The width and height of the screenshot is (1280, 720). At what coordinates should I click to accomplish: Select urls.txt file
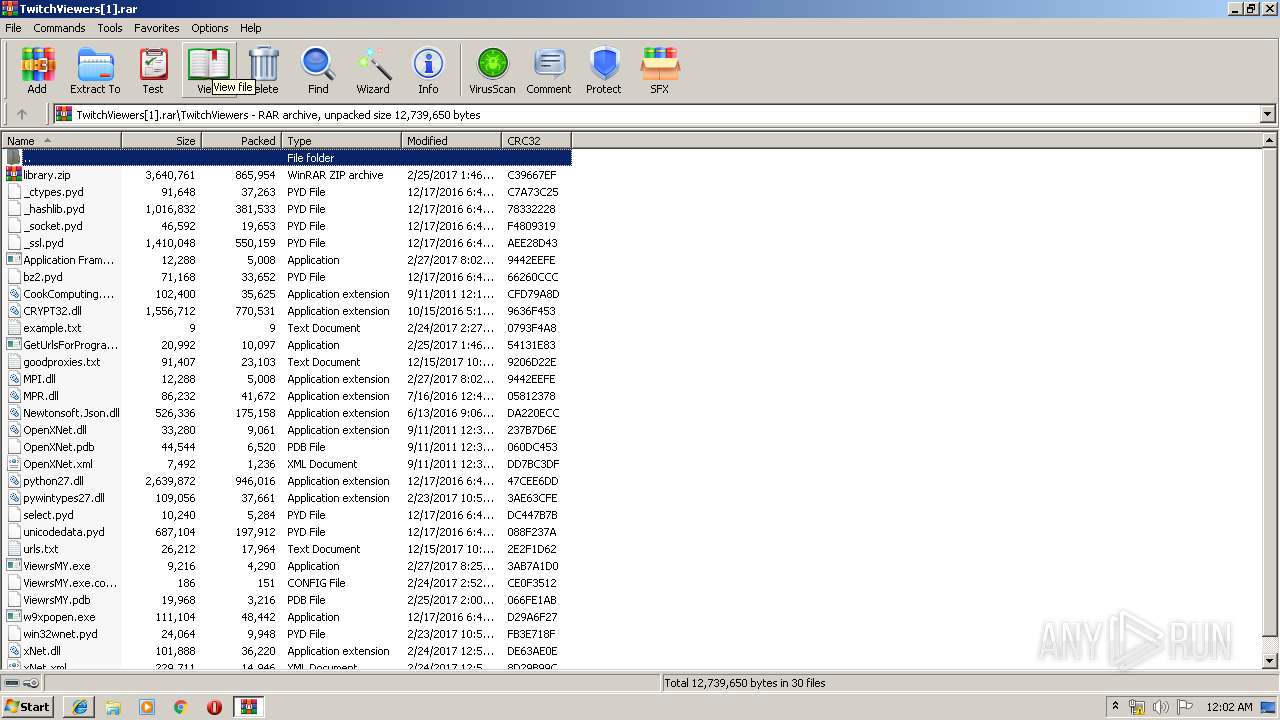point(41,549)
